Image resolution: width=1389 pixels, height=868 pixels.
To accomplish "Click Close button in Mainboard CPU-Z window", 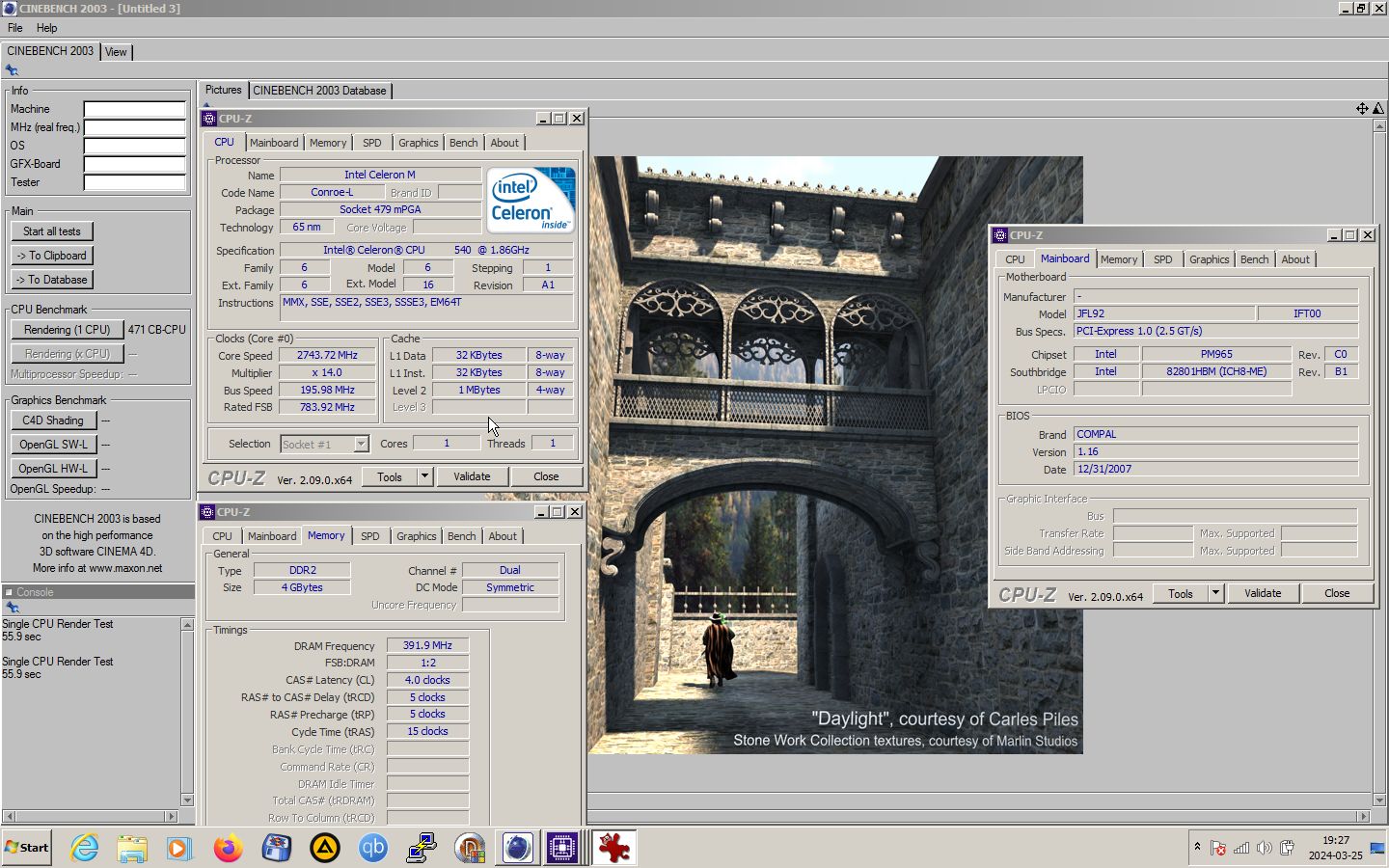I will [x=1337, y=593].
